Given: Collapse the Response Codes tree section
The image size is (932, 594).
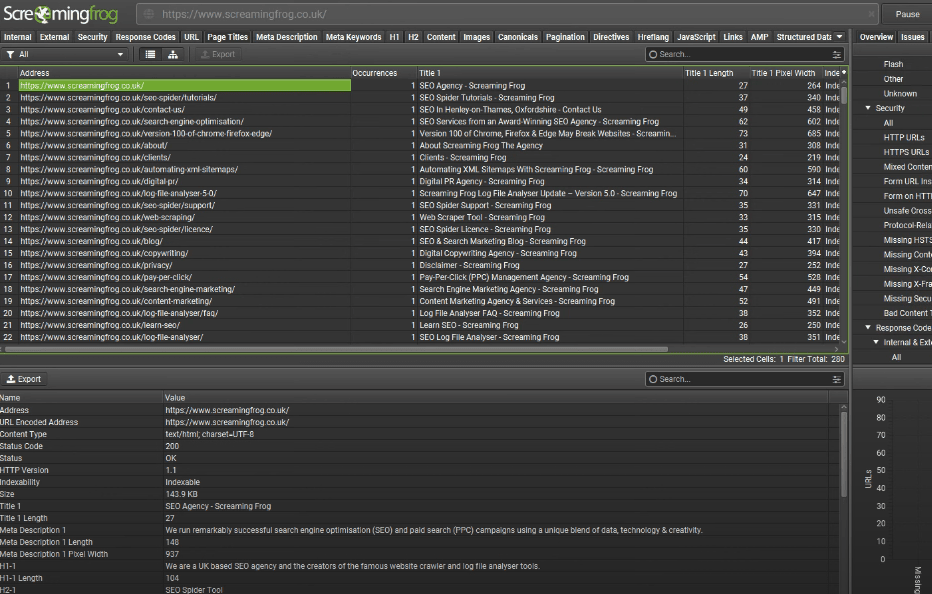Looking at the screenshot, I should pos(868,328).
